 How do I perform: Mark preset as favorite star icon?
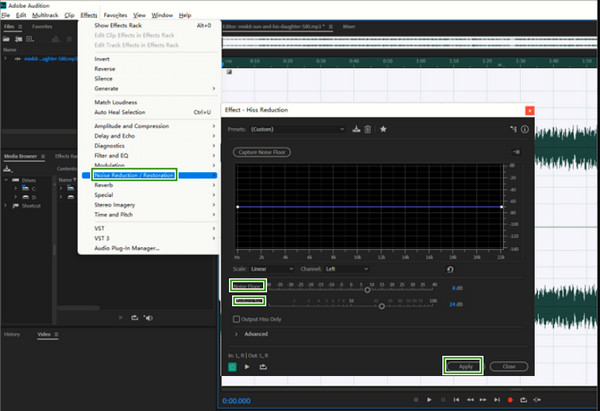(x=383, y=129)
